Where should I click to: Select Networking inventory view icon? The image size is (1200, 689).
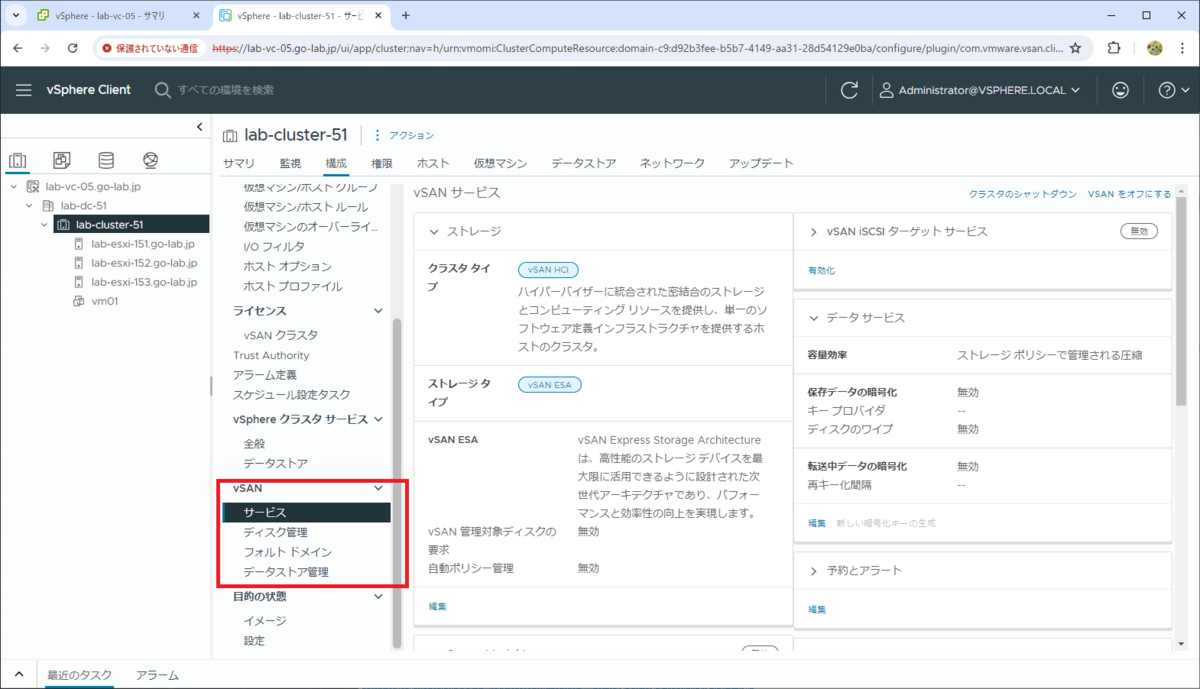pos(151,160)
